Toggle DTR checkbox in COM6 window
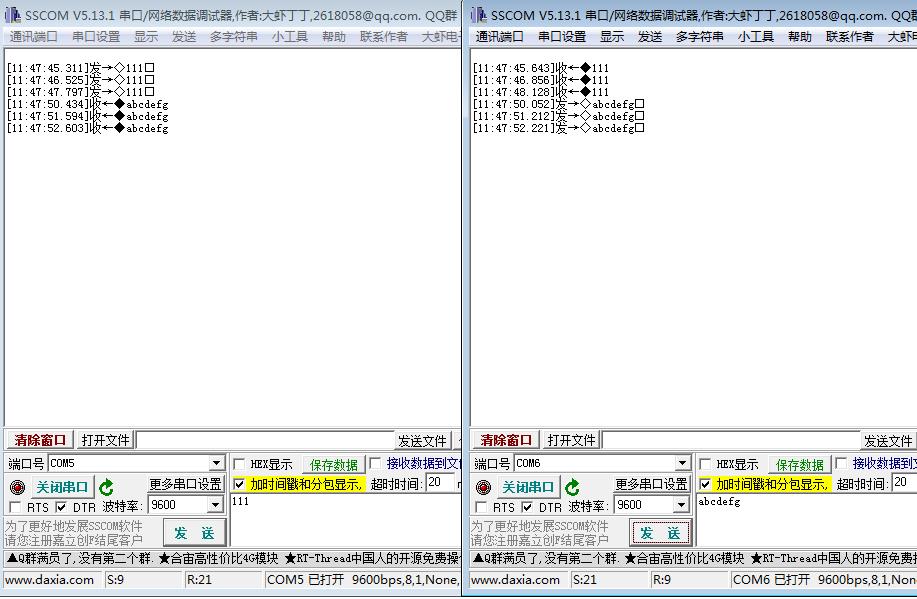This screenshot has width=917, height=599. [527, 507]
